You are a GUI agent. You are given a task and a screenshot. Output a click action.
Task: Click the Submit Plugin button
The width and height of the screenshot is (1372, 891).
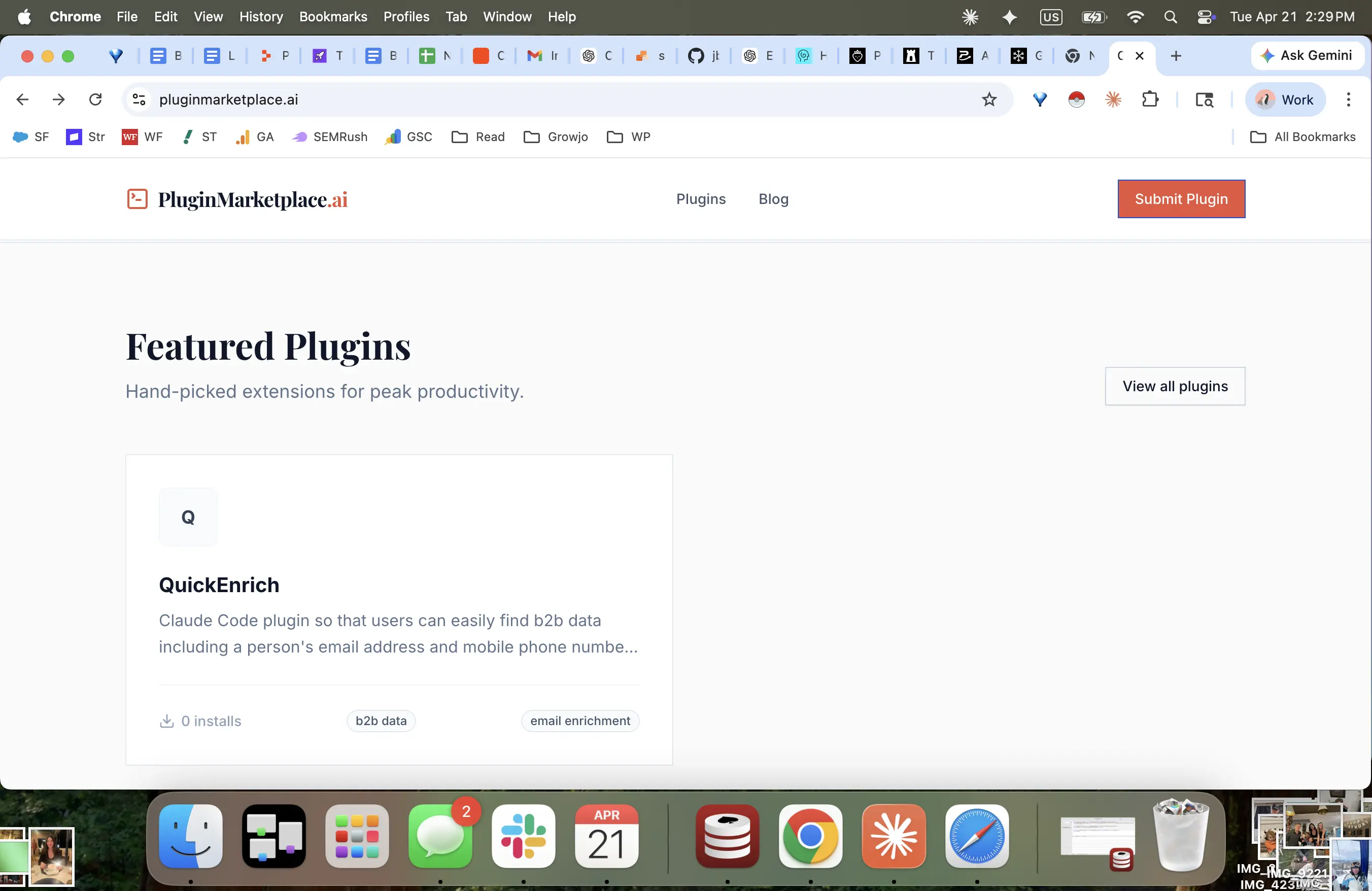pos(1181,199)
